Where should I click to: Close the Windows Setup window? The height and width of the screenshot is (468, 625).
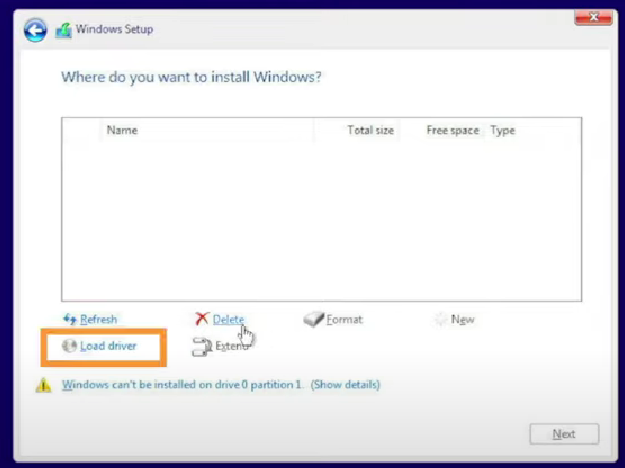[x=594, y=17]
